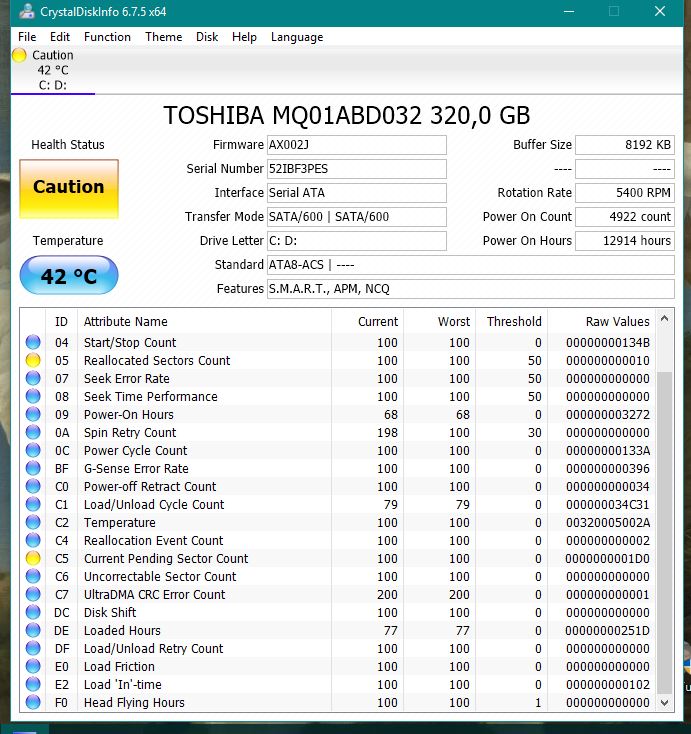This screenshot has height=734, width=691.
Task: Select the C: D: disk tab
Action: [53, 70]
